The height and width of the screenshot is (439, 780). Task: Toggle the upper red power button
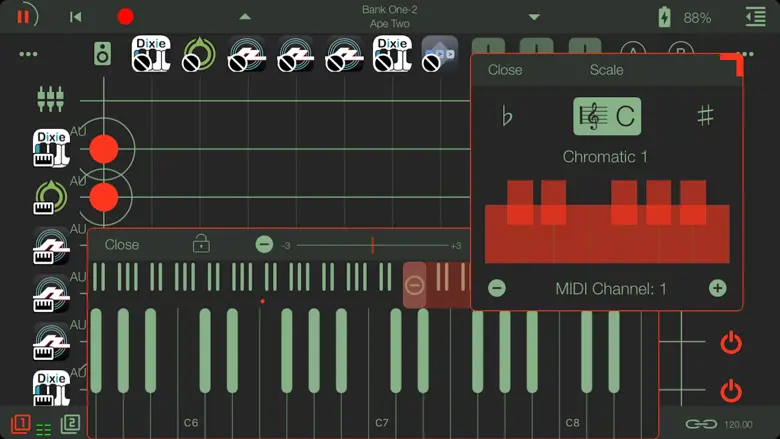(x=731, y=343)
